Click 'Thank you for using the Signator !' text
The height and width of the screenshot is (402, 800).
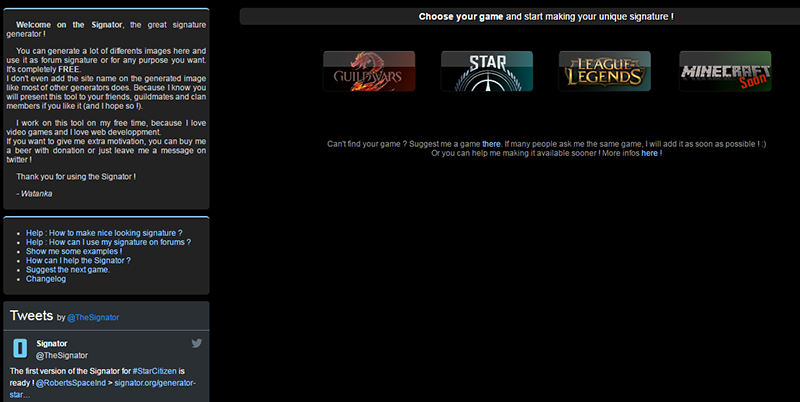click(76, 177)
